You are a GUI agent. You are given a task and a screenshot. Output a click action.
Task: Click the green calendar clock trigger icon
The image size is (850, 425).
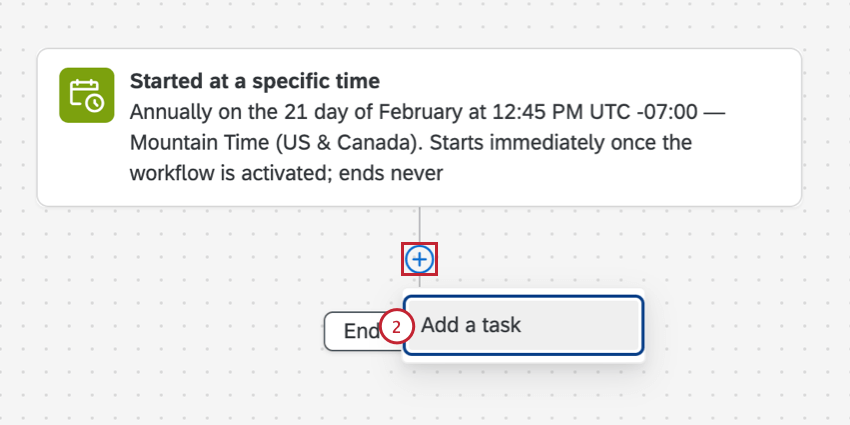click(85, 95)
